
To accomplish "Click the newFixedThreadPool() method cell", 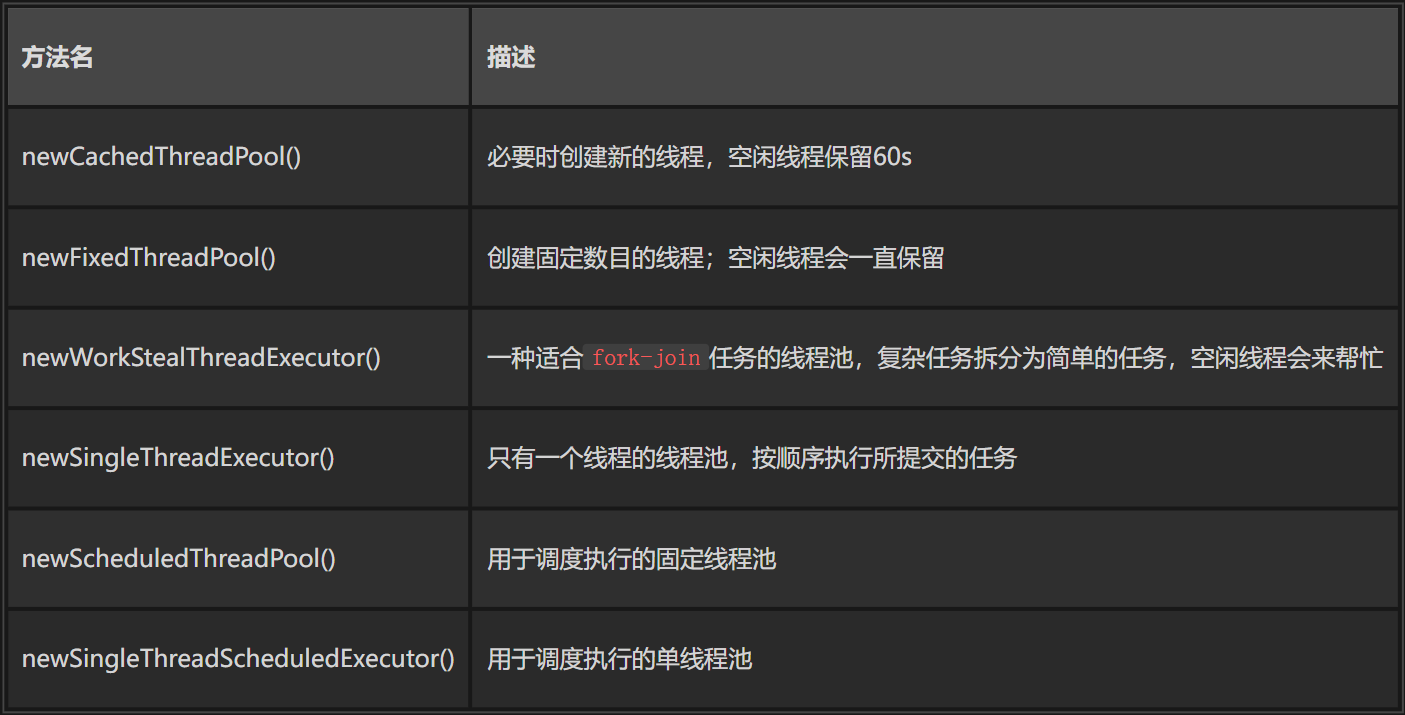I will point(149,258).
